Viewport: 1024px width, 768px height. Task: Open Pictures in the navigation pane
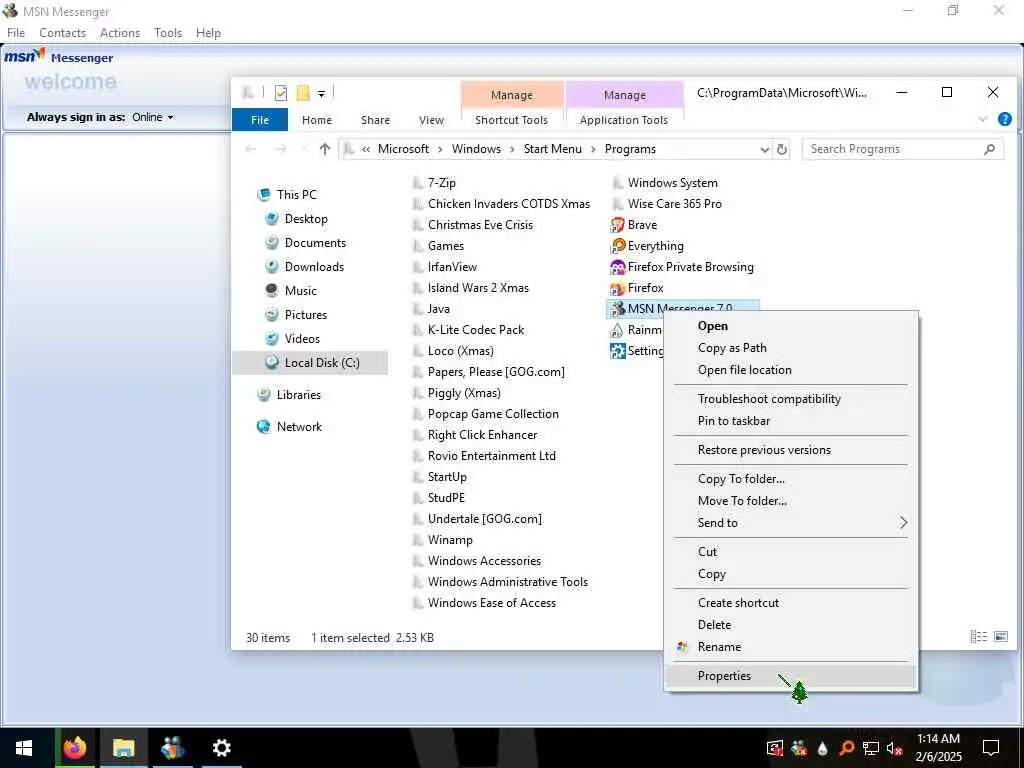pos(306,315)
